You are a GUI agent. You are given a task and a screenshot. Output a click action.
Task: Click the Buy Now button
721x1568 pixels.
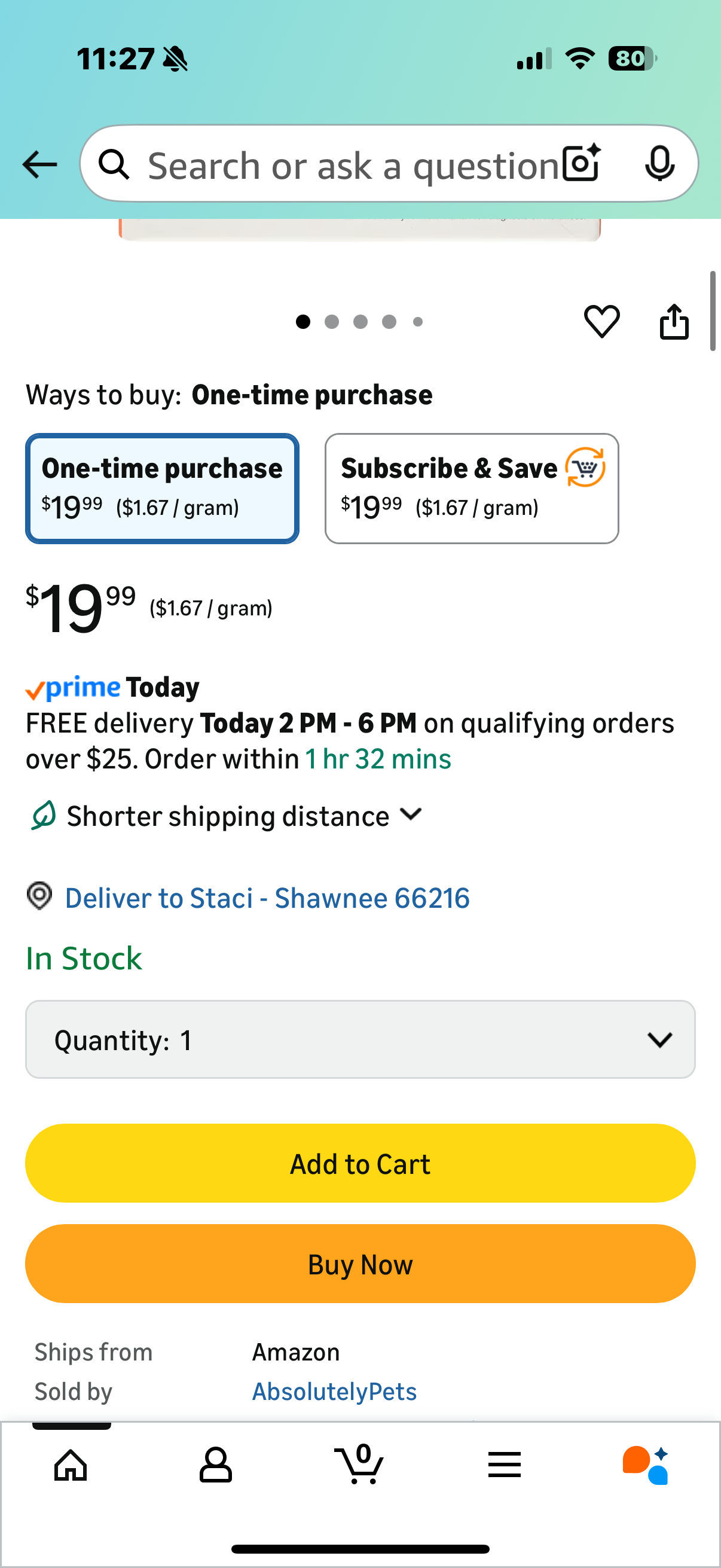(x=360, y=1264)
